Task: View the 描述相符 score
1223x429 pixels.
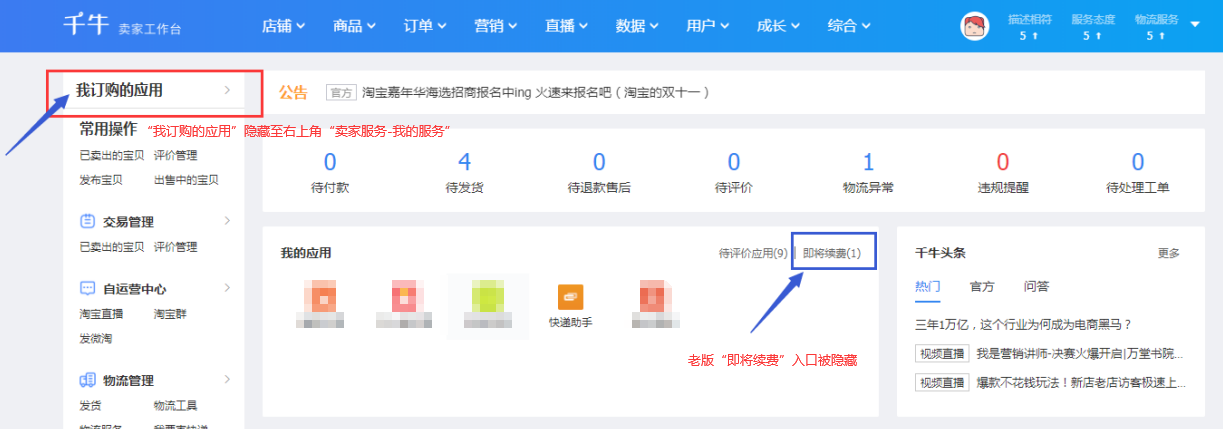Action: (x=1029, y=27)
